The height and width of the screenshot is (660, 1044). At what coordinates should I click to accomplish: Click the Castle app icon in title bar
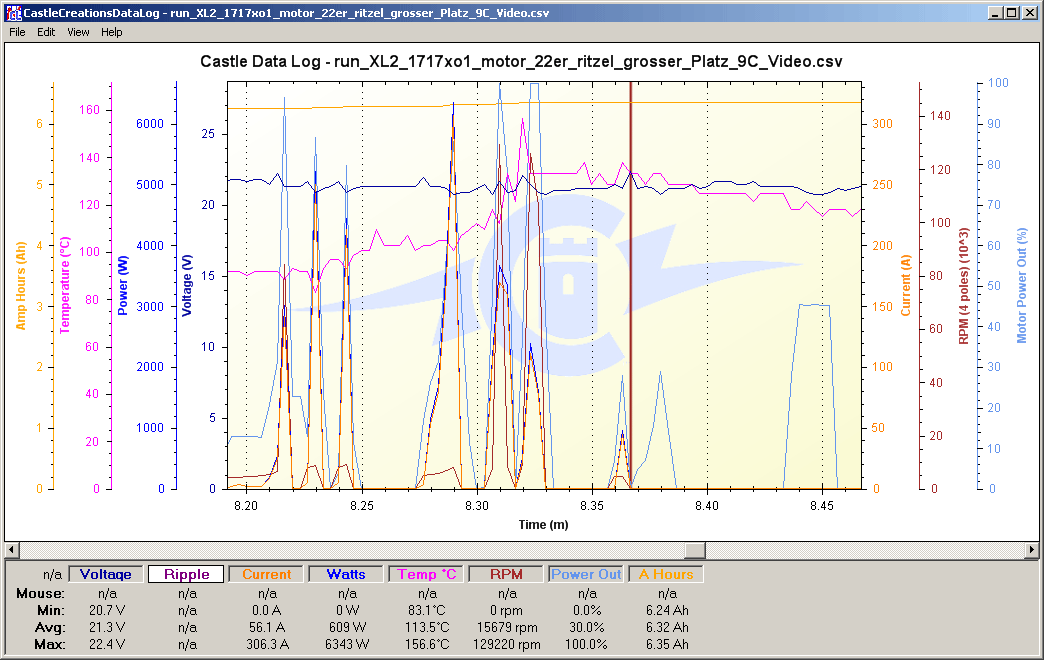coord(13,13)
